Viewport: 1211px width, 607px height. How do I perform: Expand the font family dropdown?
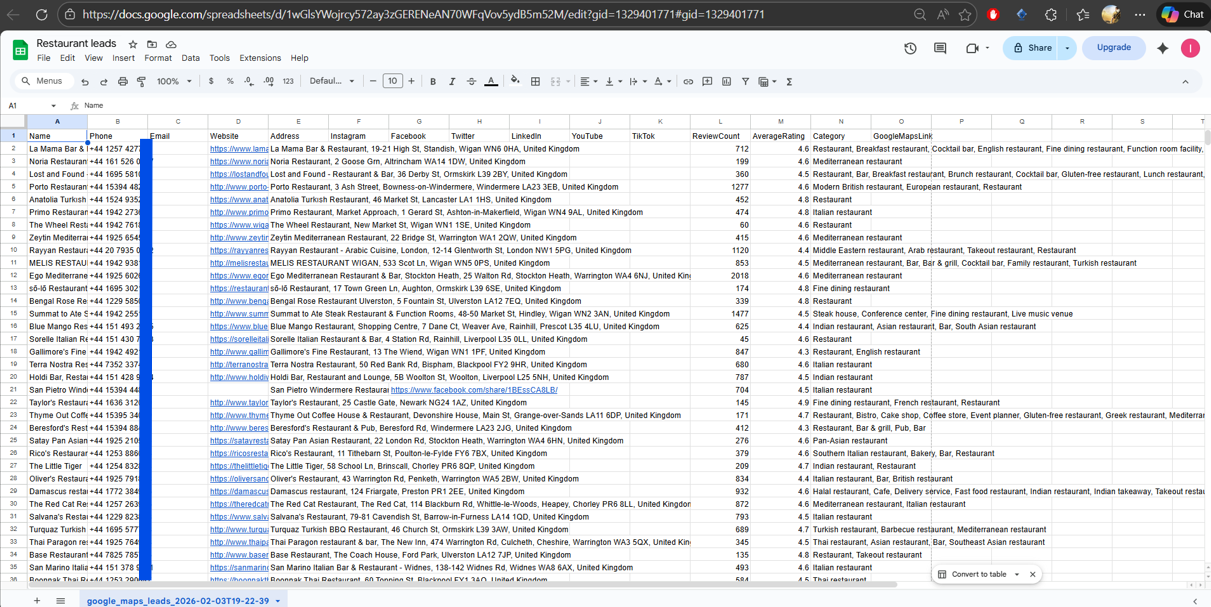[x=332, y=81]
